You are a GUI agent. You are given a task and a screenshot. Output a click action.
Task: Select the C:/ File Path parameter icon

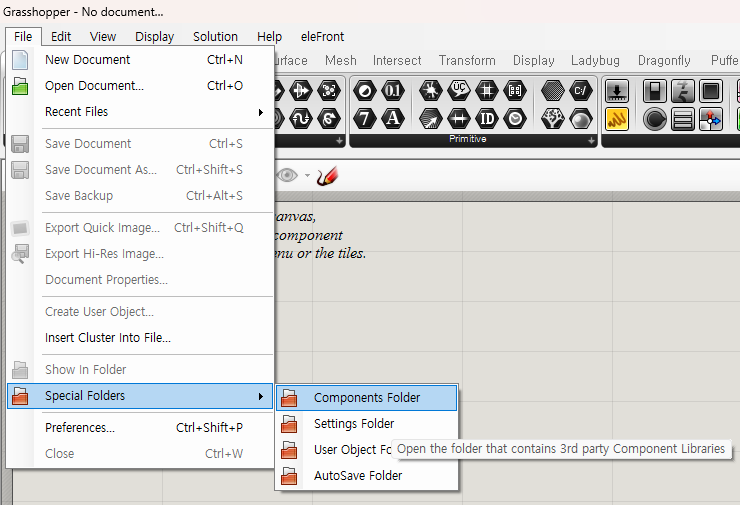pyautogui.click(x=580, y=91)
